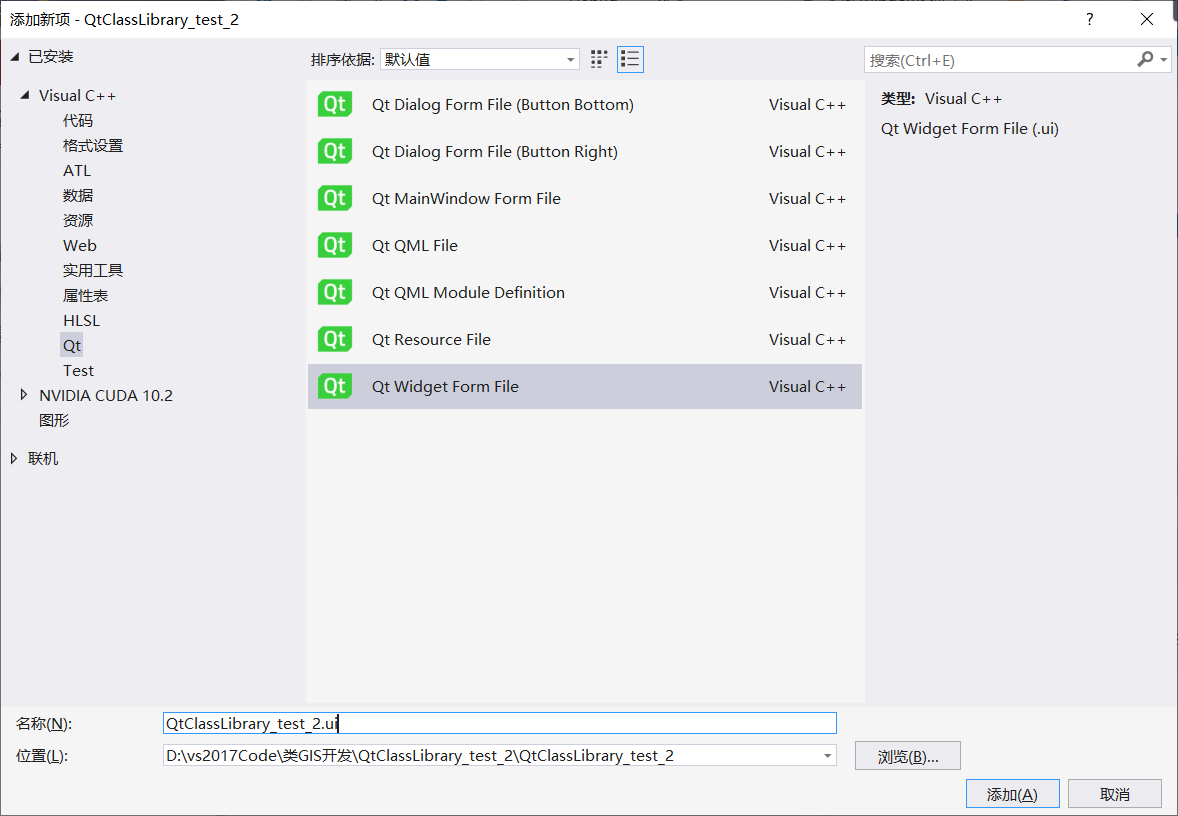Expand the NVIDIA CUDA 10.2 node

pos(23,395)
